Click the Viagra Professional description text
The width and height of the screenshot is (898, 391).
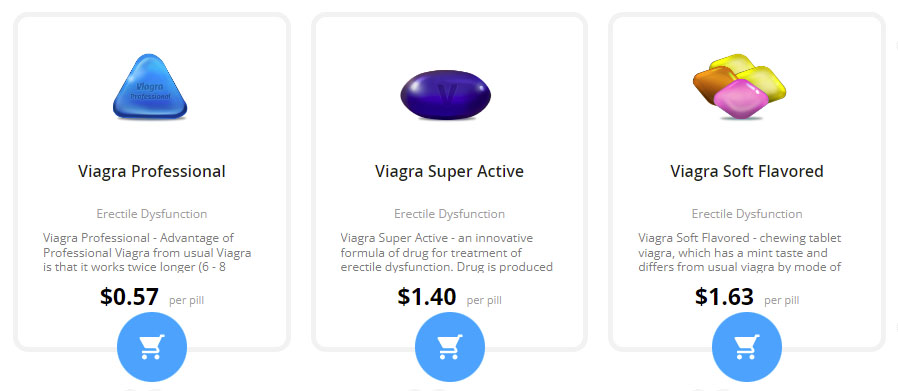tap(147, 252)
